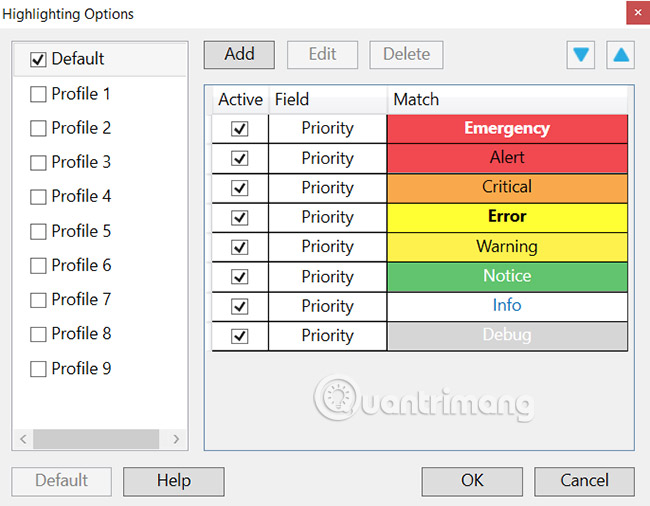Close the Highlighting Options dialog
650x506 pixels.
tap(633, 14)
